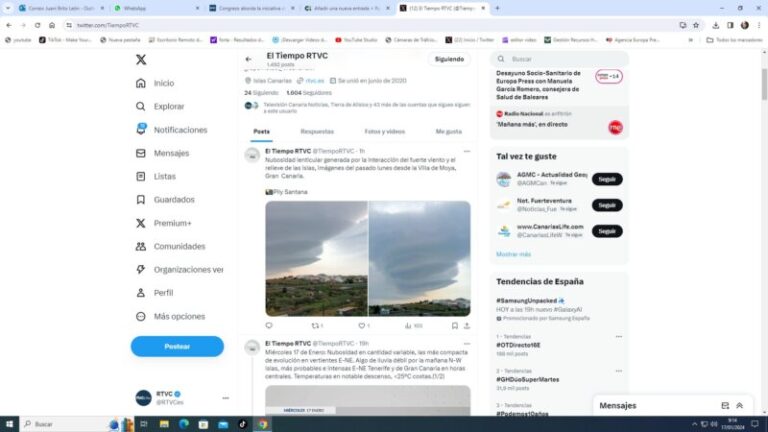Open RTVC account switcher menu

182,398
